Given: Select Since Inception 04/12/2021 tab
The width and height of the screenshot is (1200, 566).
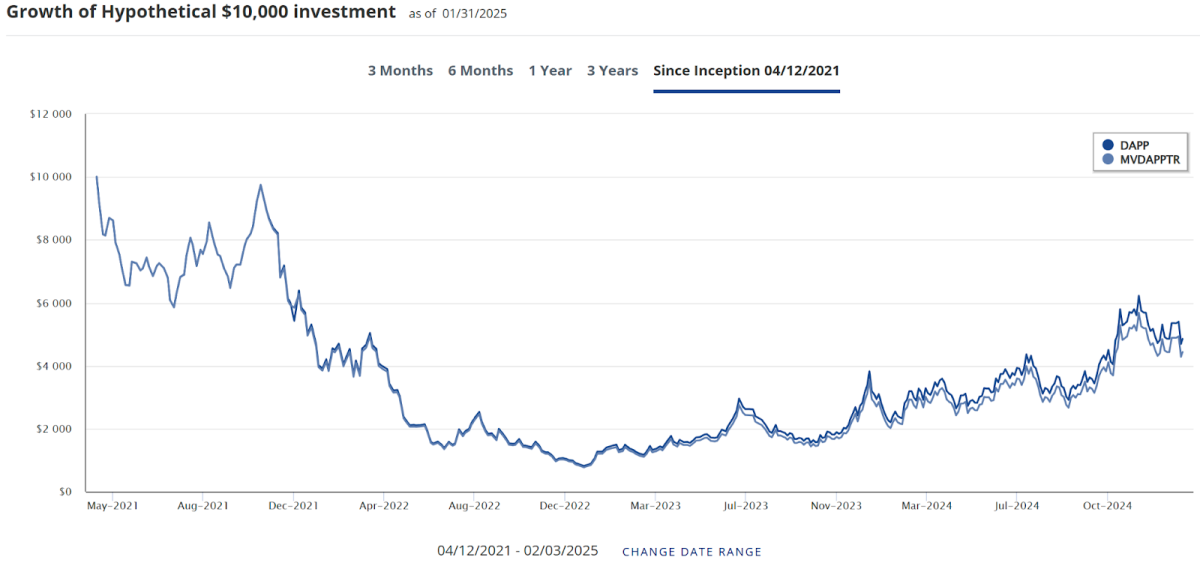Looking at the screenshot, I should [x=746, y=71].
